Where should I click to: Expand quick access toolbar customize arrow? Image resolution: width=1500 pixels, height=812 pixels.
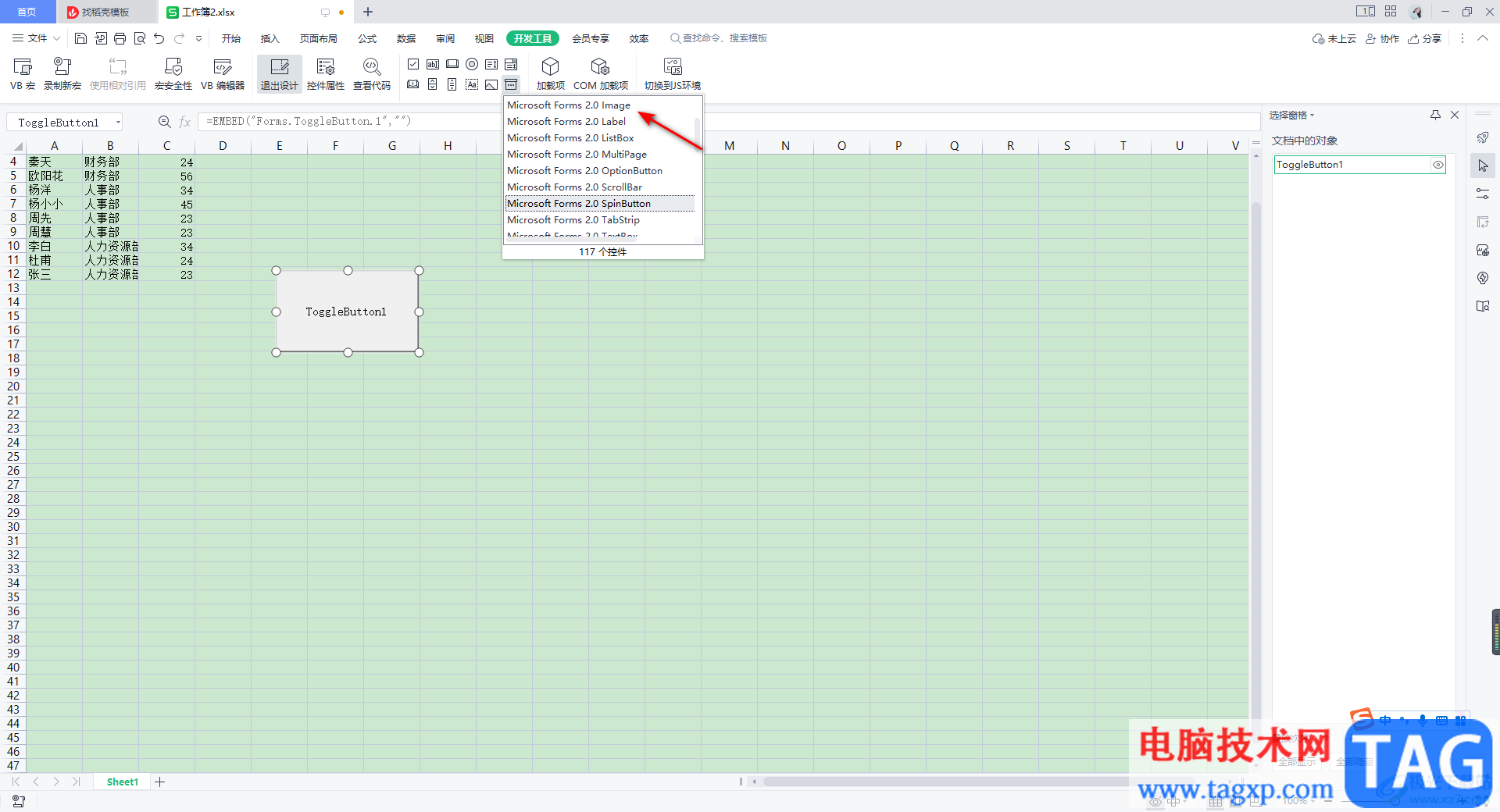199,38
